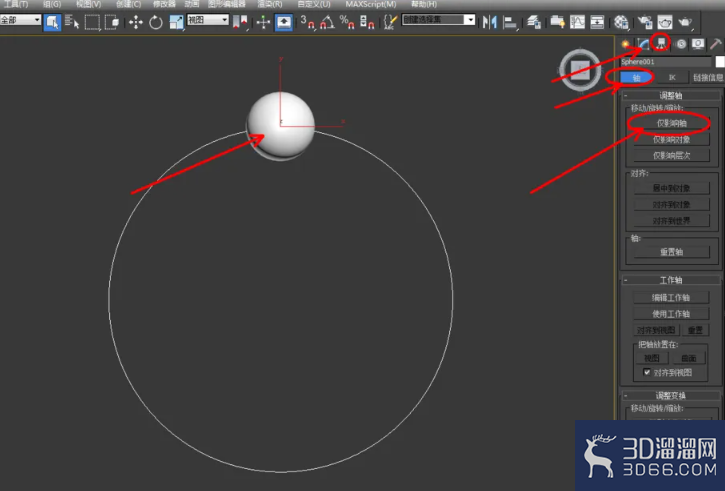This screenshot has width=725, height=491.
Task: Open the 创建(C) menu
Action: (x=129, y=4)
